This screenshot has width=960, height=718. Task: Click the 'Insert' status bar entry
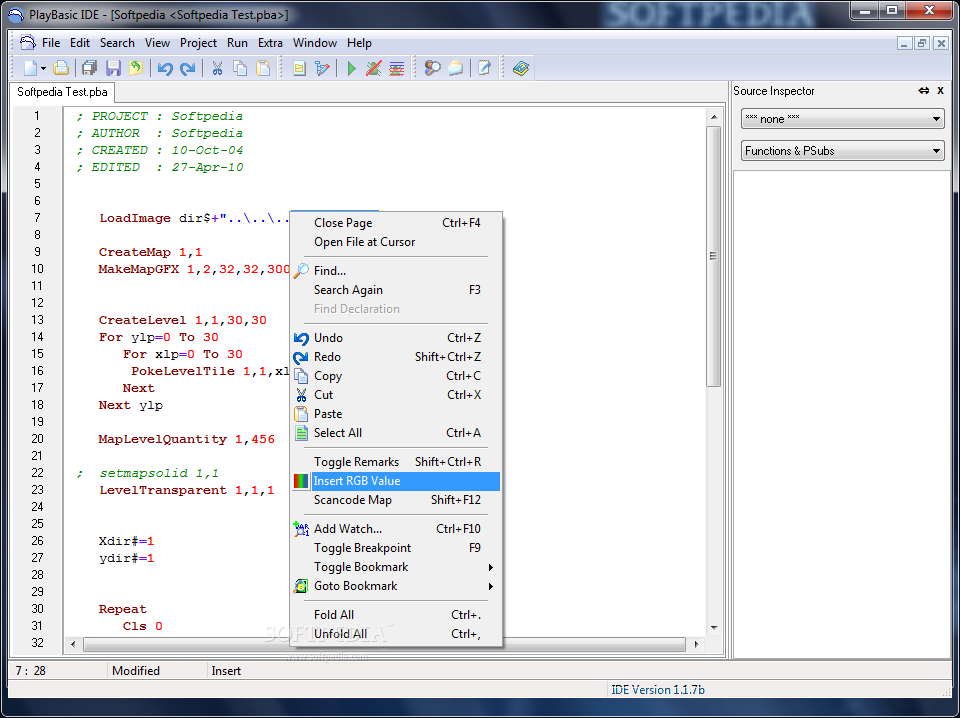(x=226, y=671)
